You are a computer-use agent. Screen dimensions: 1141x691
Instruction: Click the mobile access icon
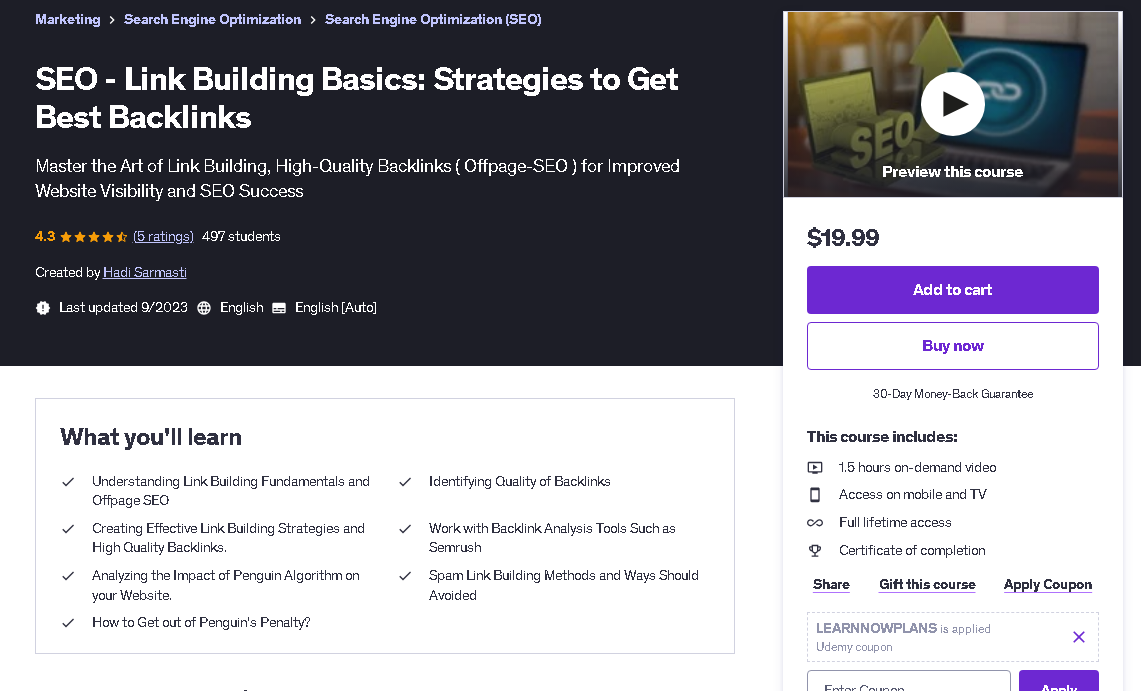point(815,495)
